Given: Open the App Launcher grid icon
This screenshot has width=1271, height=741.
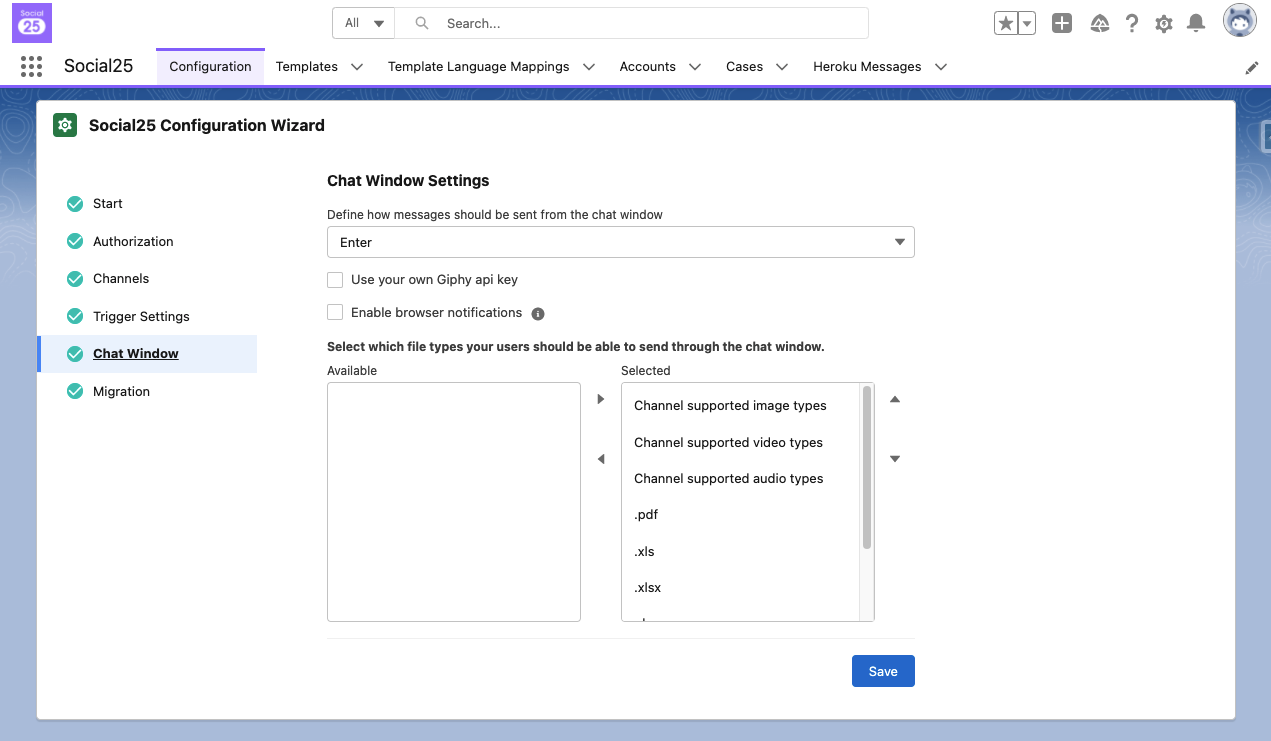Looking at the screenshot, I should [x=31, y=67].
